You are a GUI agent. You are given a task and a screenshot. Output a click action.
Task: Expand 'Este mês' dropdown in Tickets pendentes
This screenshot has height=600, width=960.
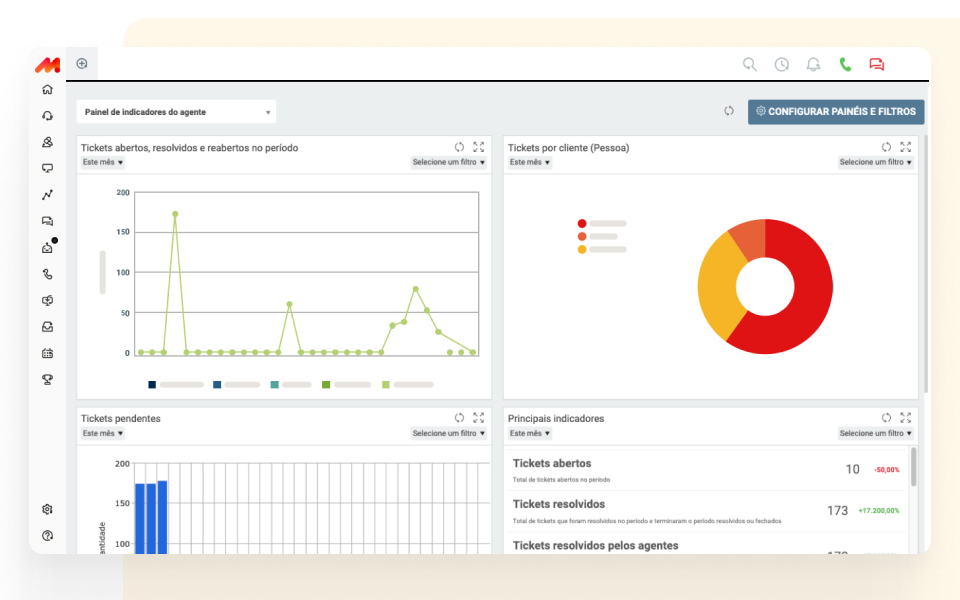[103, 433]
